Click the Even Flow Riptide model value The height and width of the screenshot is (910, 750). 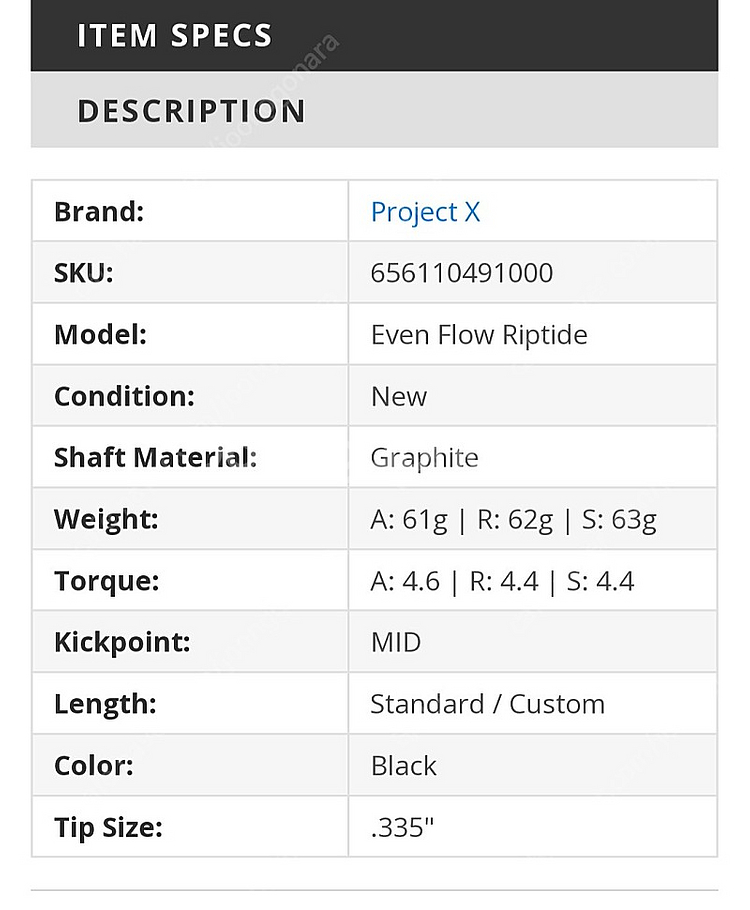point(479,335)
